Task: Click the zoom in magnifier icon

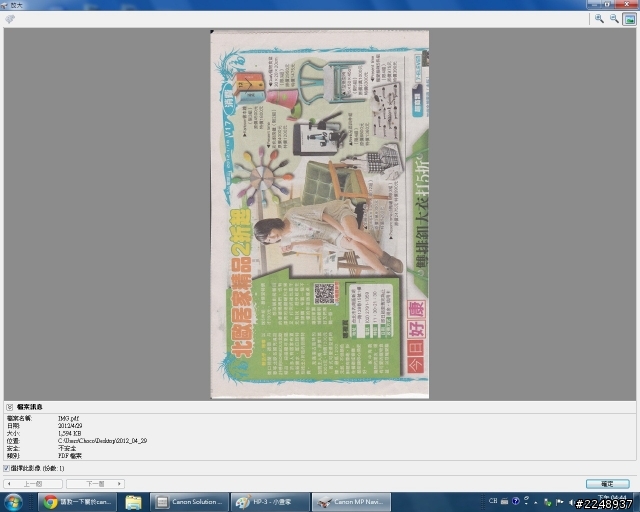Action: coord(599,19)
